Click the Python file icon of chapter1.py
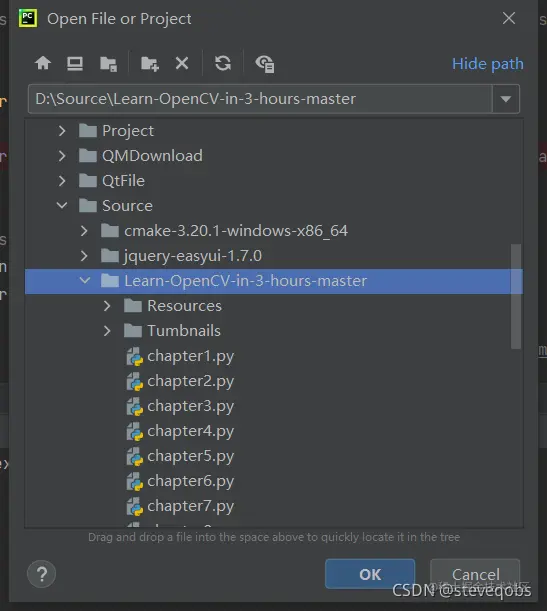The width and height of the screenshot is (547, 611). coord(134,357)
